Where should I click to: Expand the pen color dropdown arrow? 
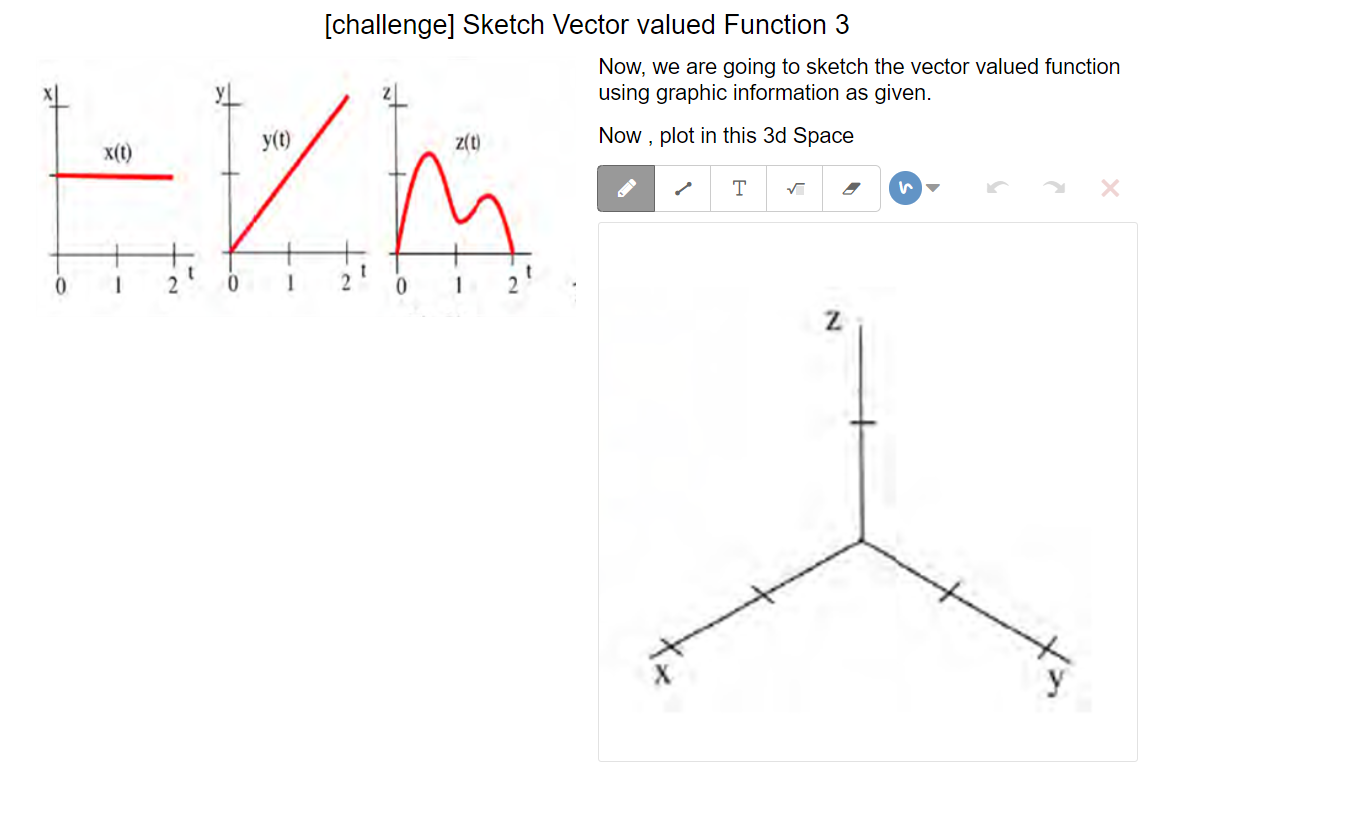pos(933,188)
